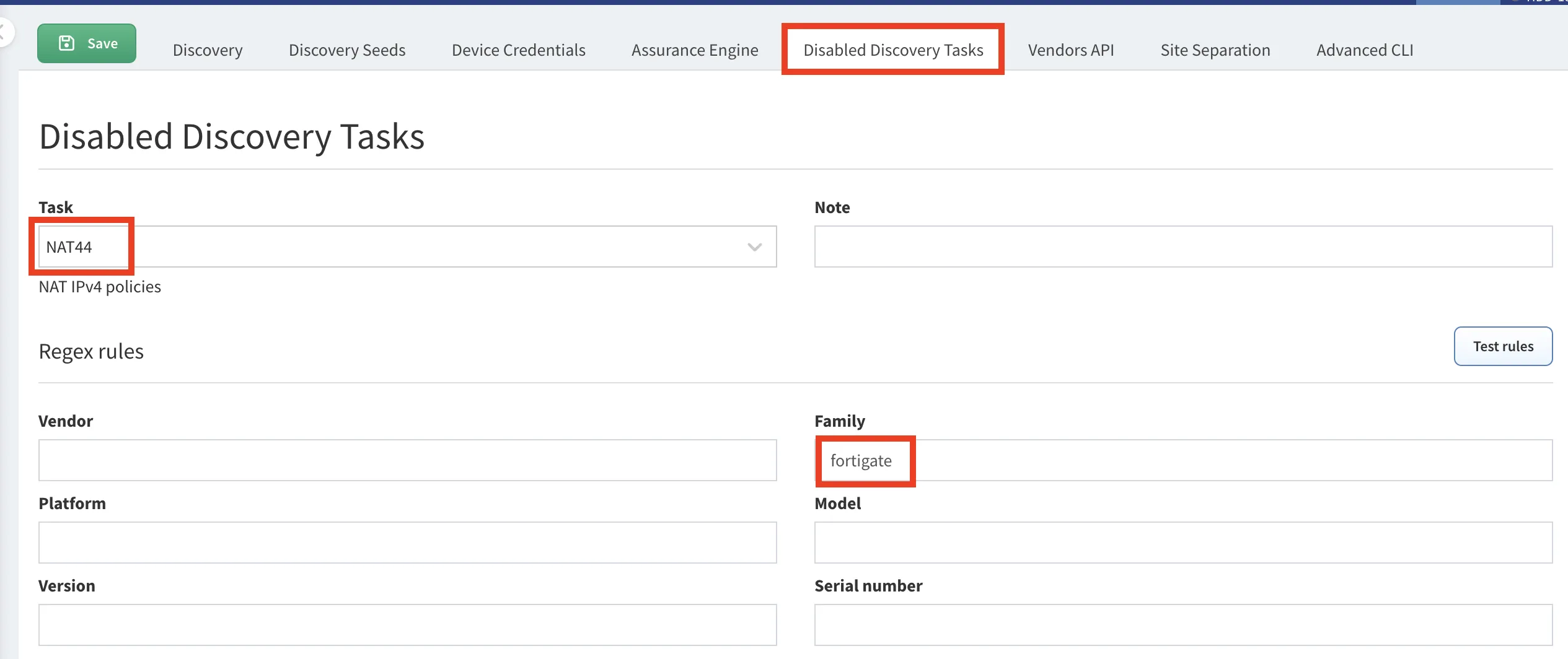
Task: Click the Platform regex input box
Action: [x=407, y=543]
